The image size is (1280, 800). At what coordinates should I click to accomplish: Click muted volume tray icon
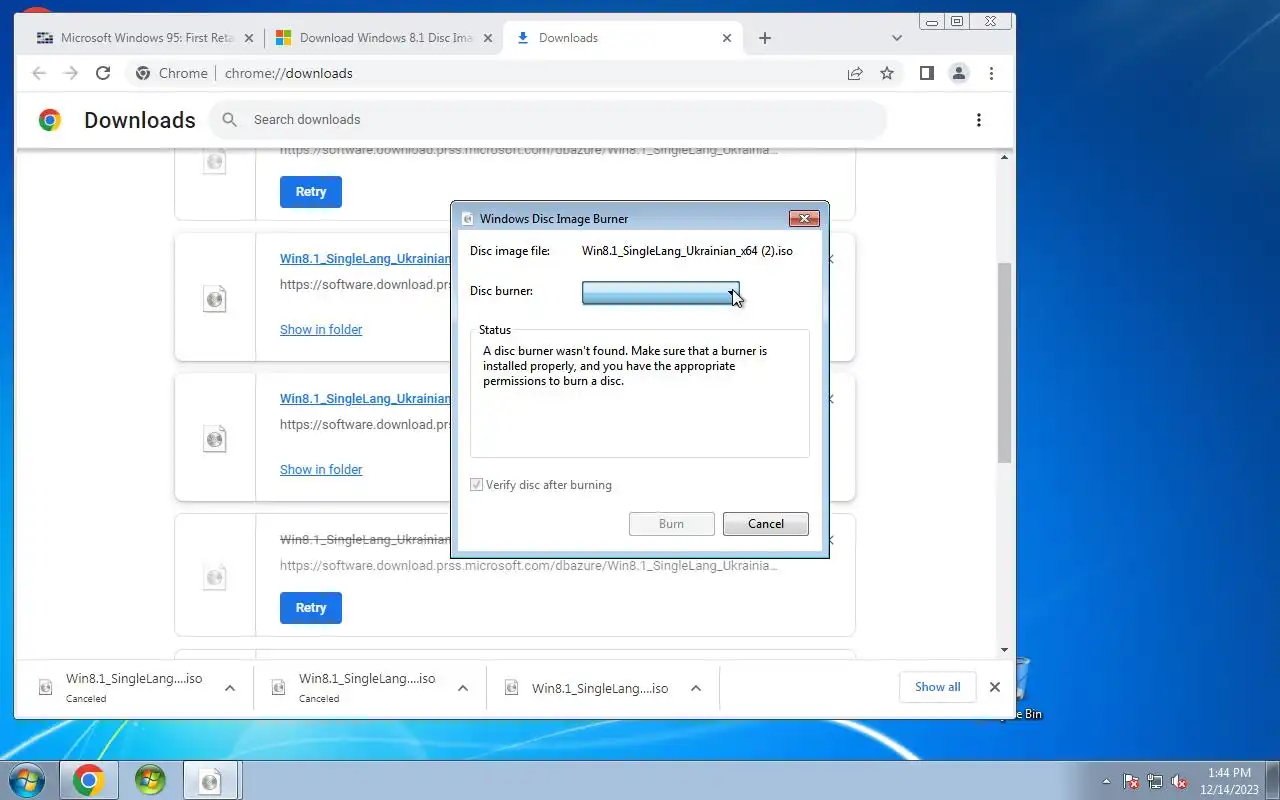pos(1180,781)
